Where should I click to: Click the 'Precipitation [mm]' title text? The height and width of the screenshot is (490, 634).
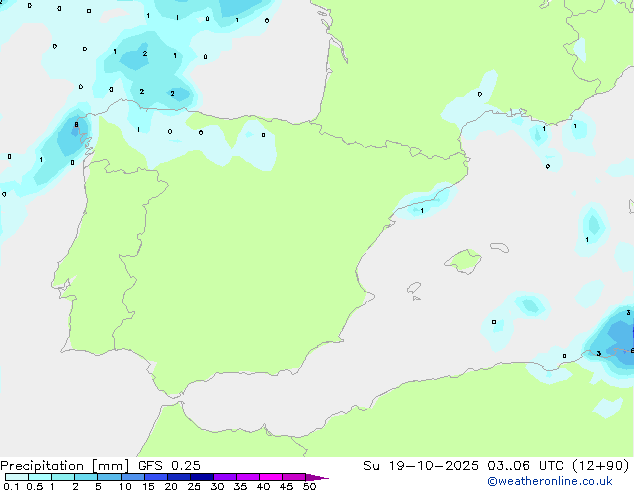[65, 466]
